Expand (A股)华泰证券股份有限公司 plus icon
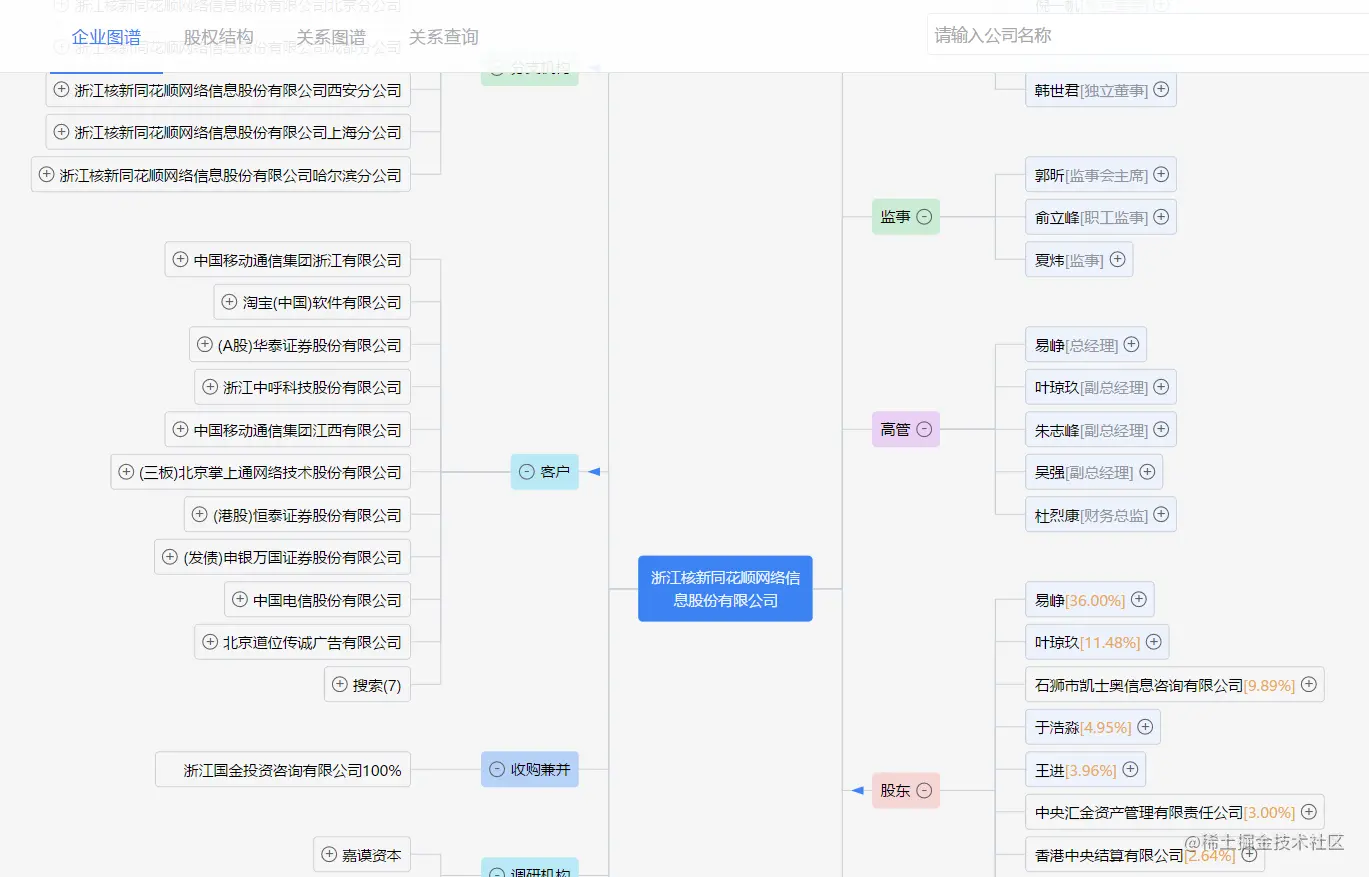This screenshot has height=877, width=1369. [204, 344]
